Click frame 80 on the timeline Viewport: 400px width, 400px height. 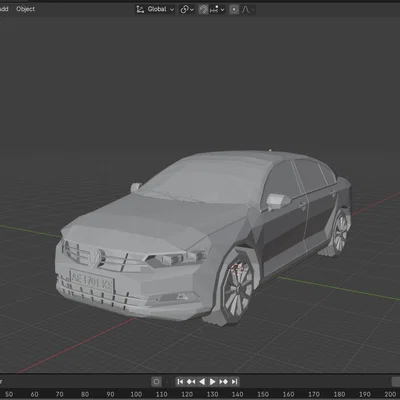[85, 394]
